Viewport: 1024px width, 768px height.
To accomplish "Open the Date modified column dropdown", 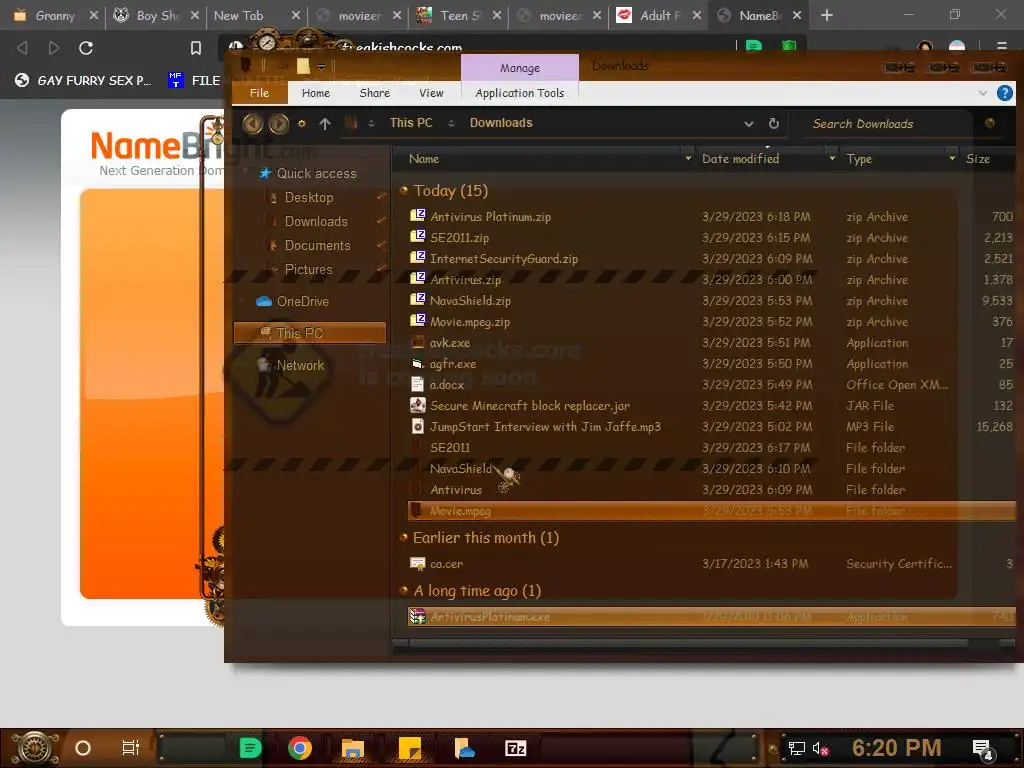I will click(x=832, y=158).
